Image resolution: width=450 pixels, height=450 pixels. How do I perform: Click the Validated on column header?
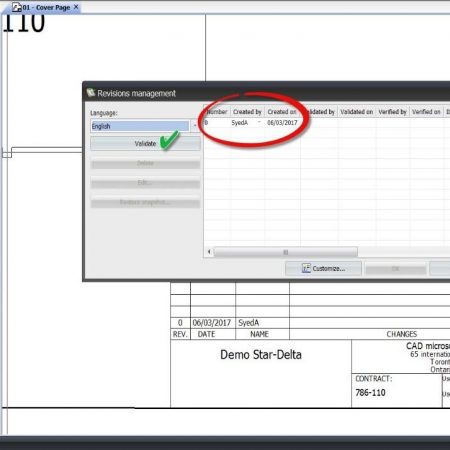pyautogui.click(x=356, y=112)
